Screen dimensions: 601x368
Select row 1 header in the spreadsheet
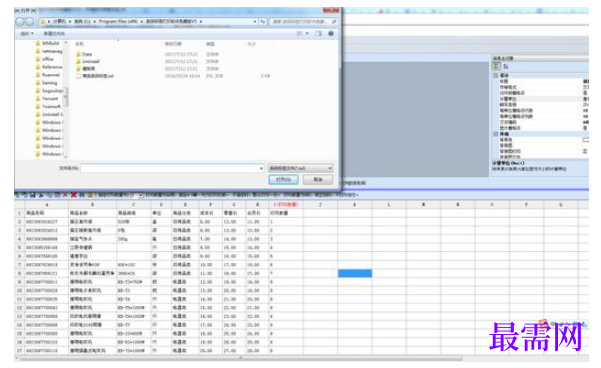click(x=19, y=213)
